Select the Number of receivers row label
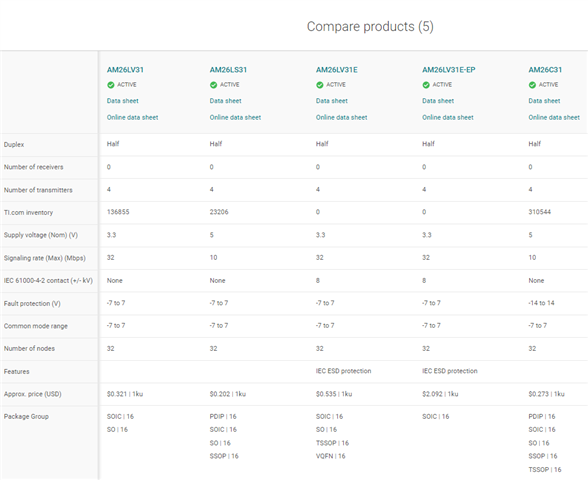588x480 pixels. tap(33, 167)
